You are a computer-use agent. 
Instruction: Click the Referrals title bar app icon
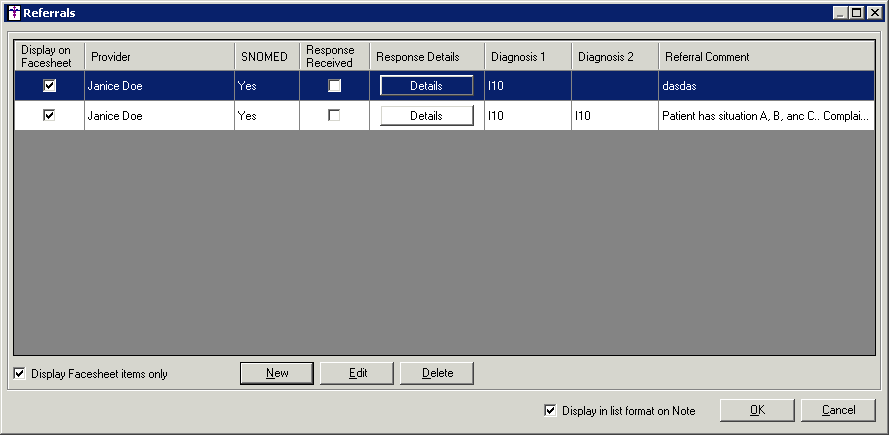[x=13, y=13]
